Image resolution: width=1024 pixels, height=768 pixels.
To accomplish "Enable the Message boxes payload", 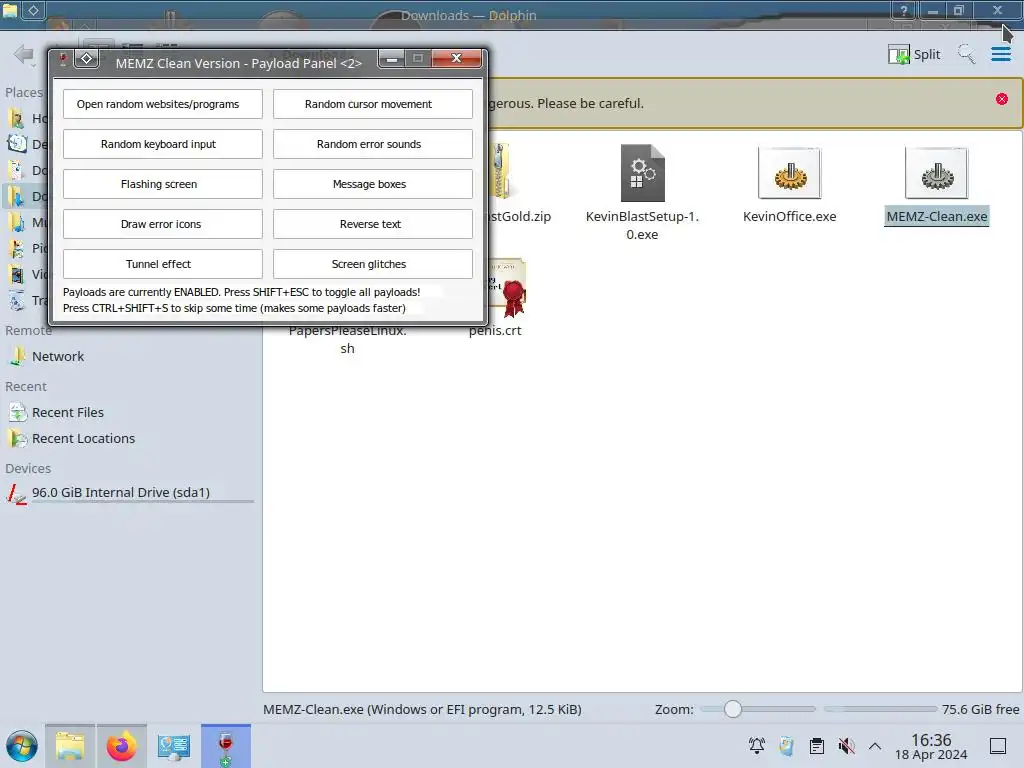I will pos(373,184).
